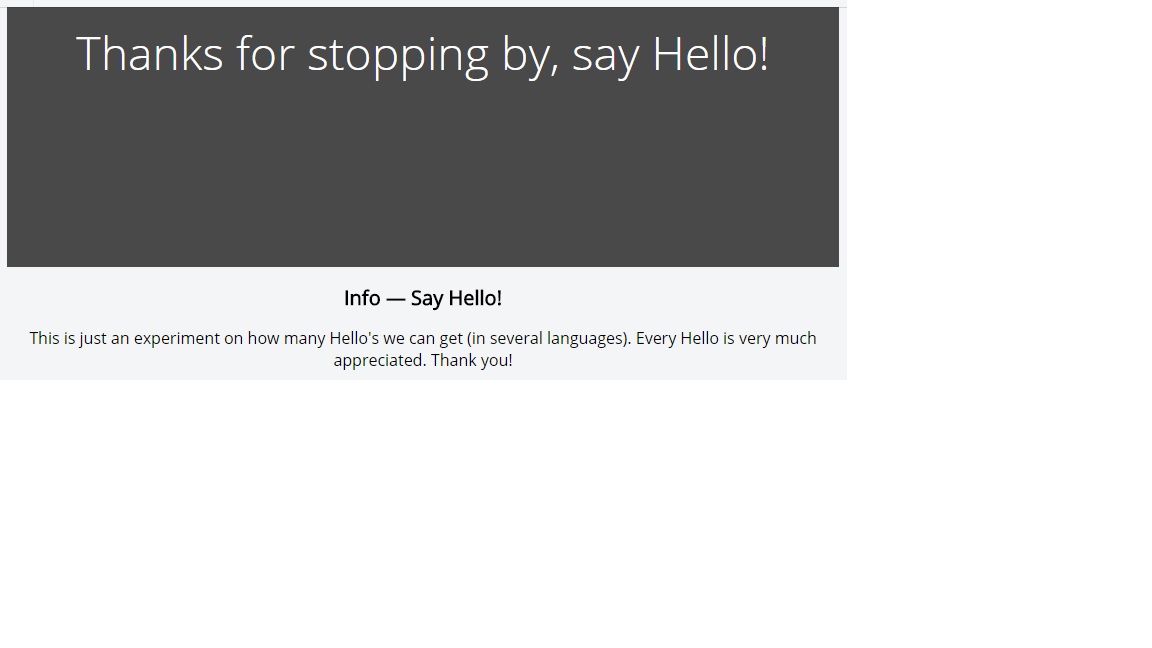Click 'Every Hello is very much' text
The height and width of the screenshot is (648, 1152).
click(x=726, y=339)
